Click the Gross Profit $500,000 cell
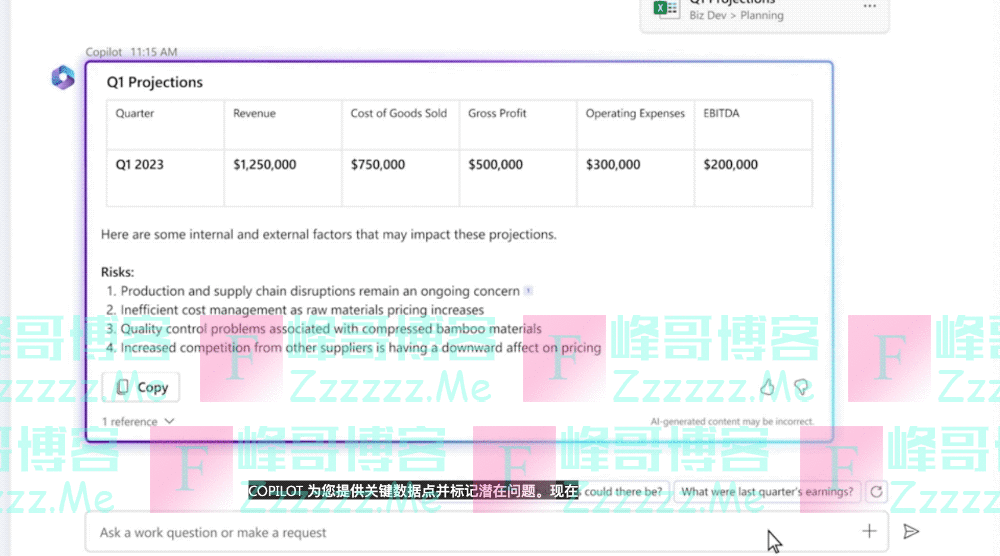Image resolution: width=1000 pixels, height=556 pixels. pos(495,164)
